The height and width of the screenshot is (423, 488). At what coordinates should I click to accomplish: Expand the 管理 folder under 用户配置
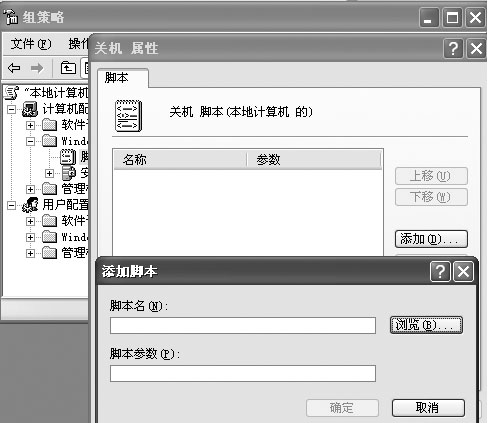[30, 253]
